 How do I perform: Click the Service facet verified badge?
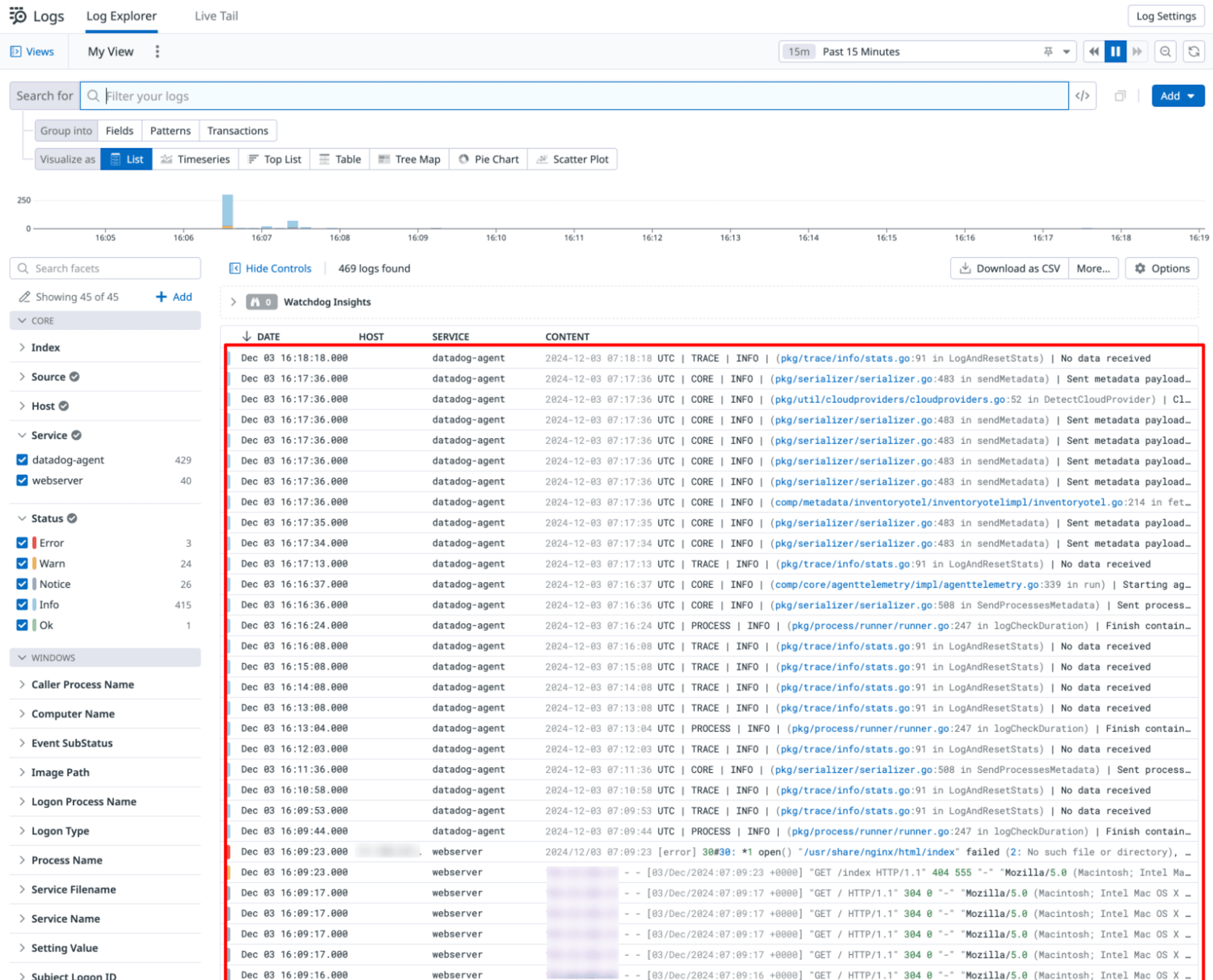(76, 435)
